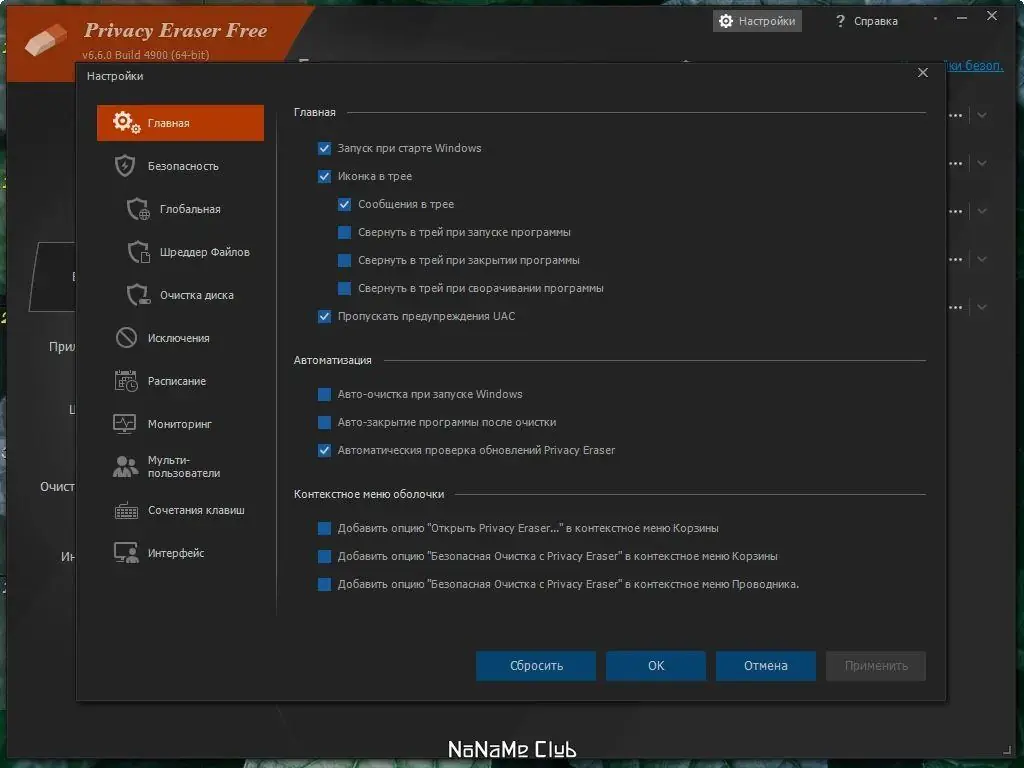Enable Свернуть в трей при закрытии программы

point(345,261)
